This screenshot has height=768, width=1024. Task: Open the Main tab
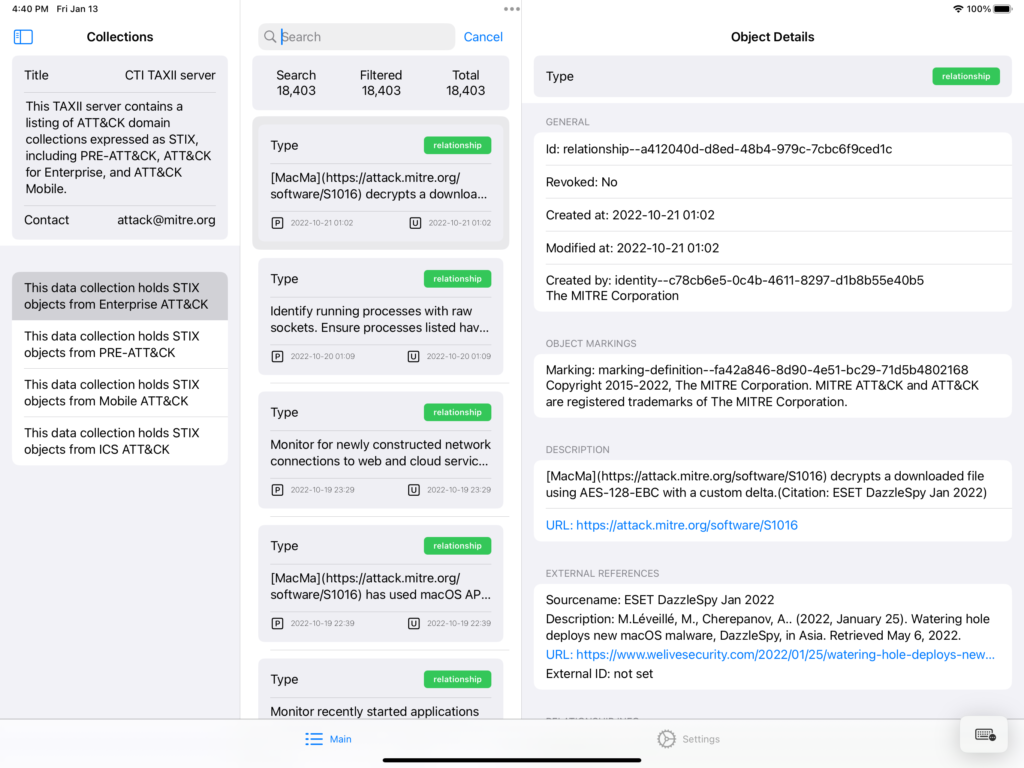pyautogui.click(x=329, y=739)
